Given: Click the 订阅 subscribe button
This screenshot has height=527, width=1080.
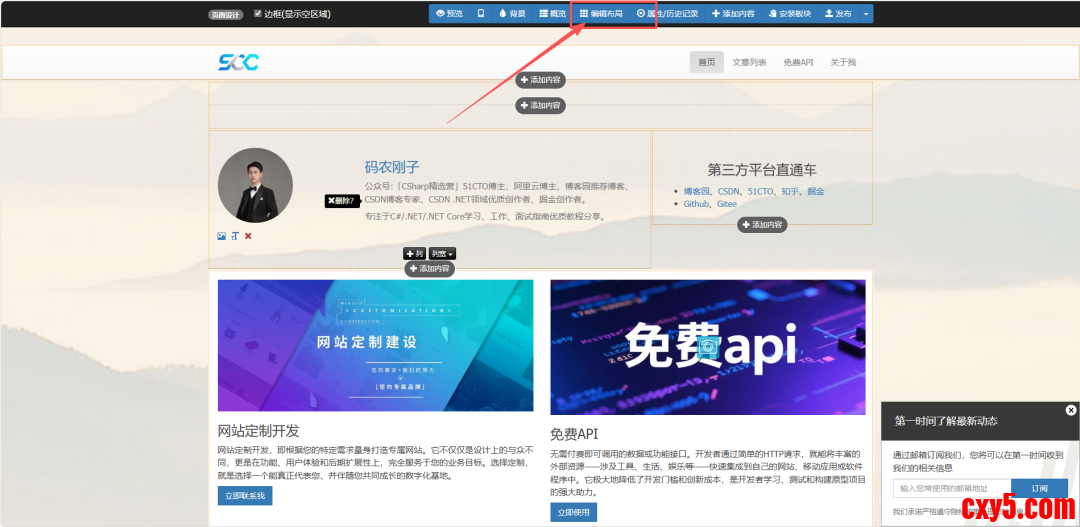Looking at the screenshot, I should pos(1038,488).
